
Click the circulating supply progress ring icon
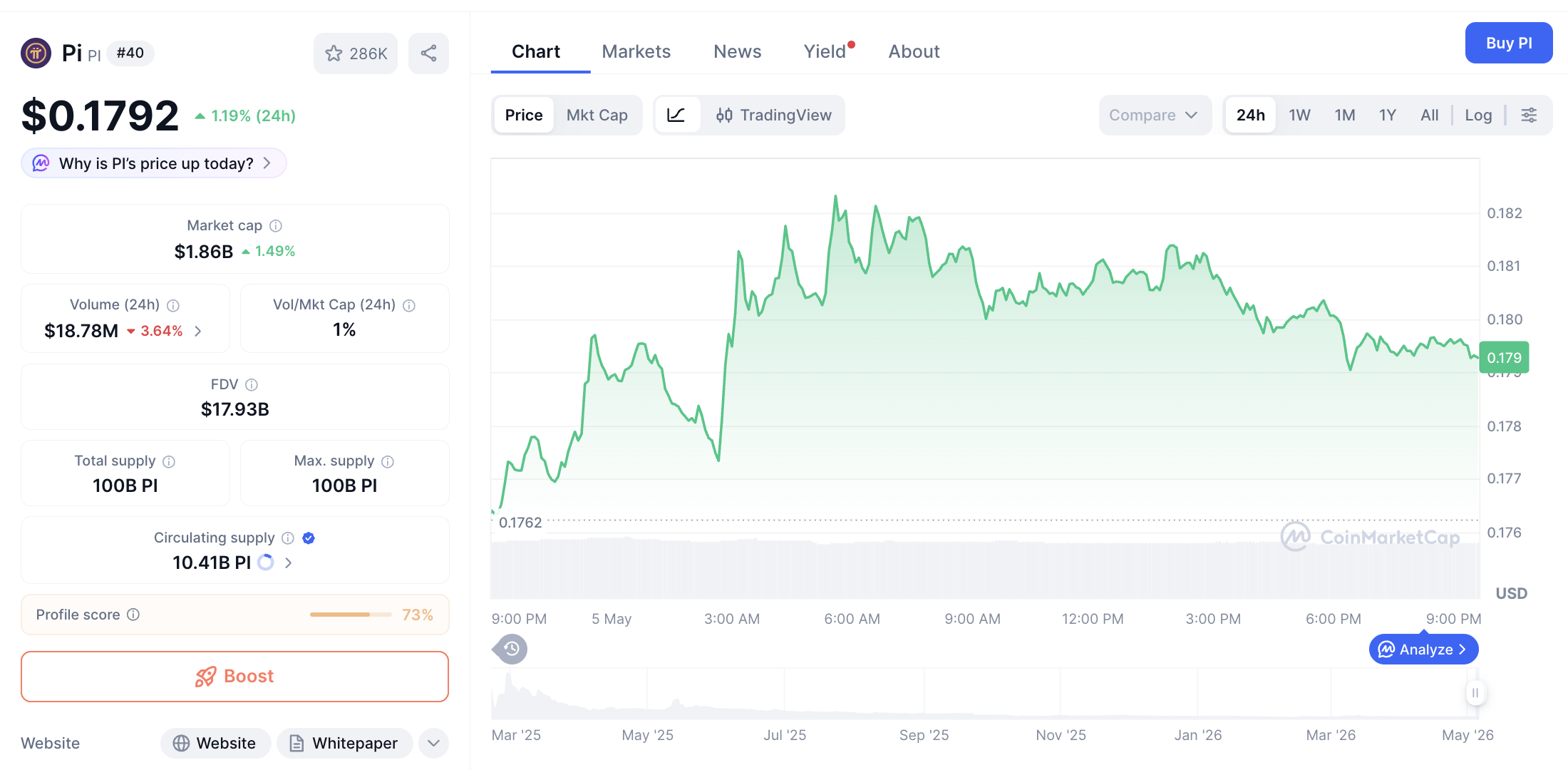coord(266,563)
